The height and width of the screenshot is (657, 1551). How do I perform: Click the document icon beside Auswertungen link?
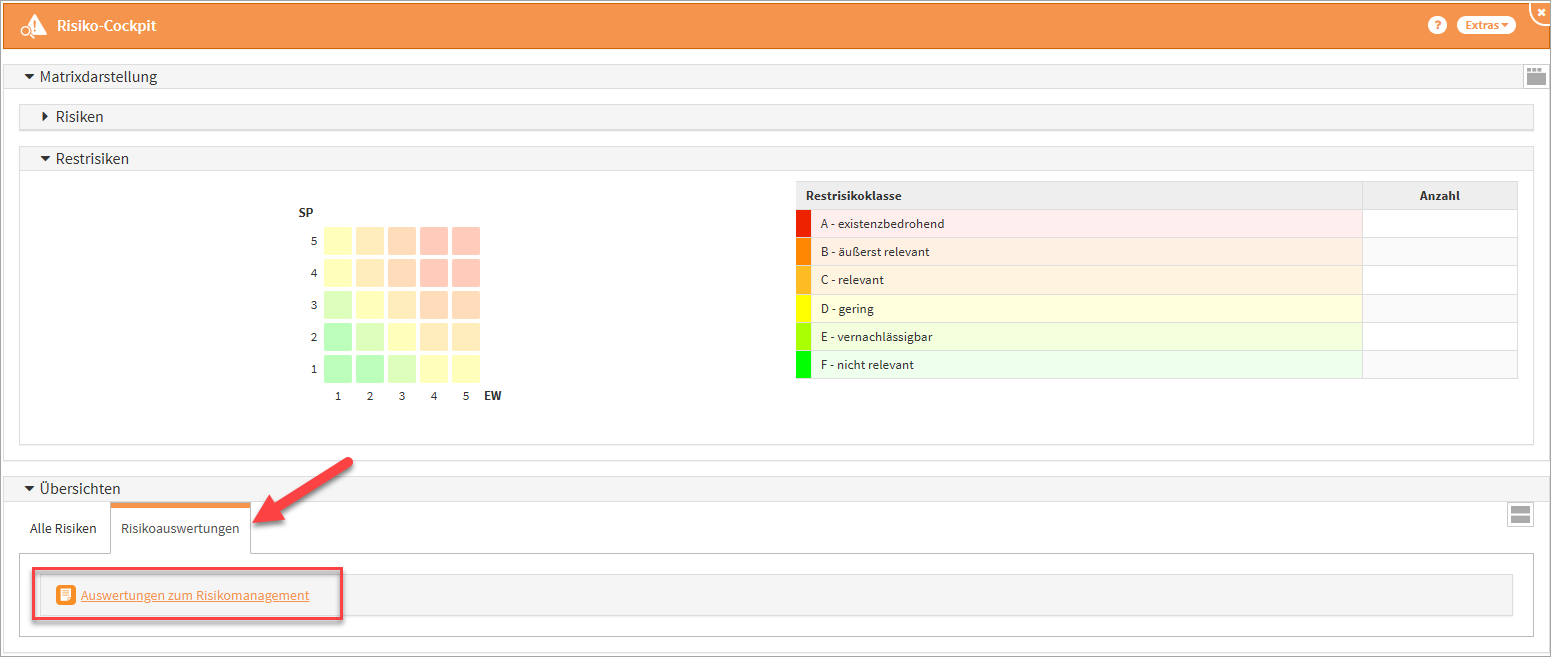[x=66, y=595]
